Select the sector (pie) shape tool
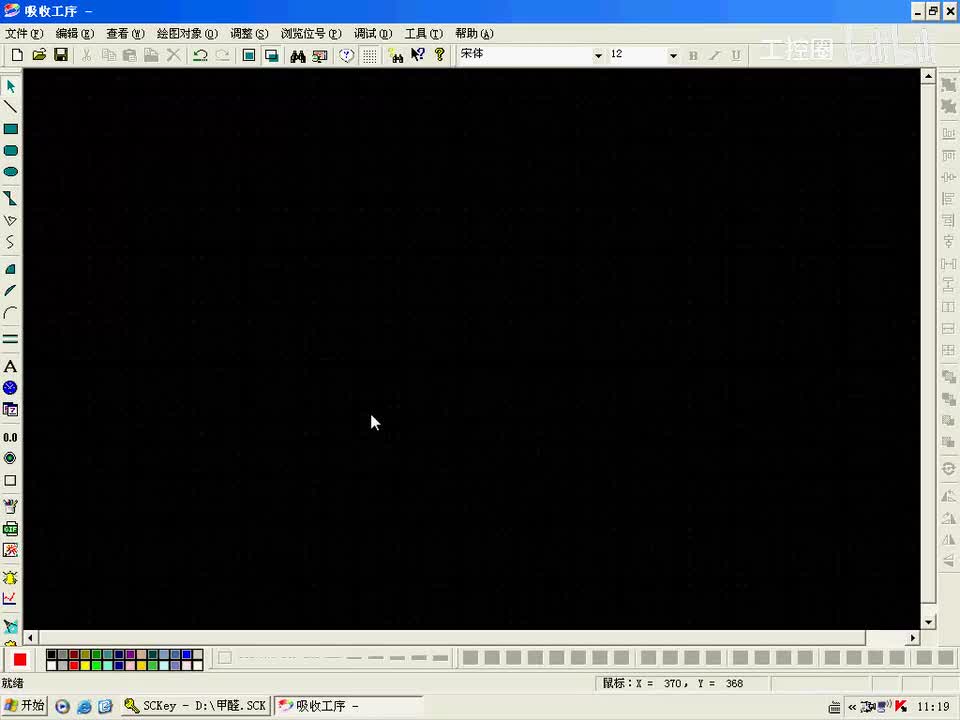The image size is (960, 720). click(10, 269)
